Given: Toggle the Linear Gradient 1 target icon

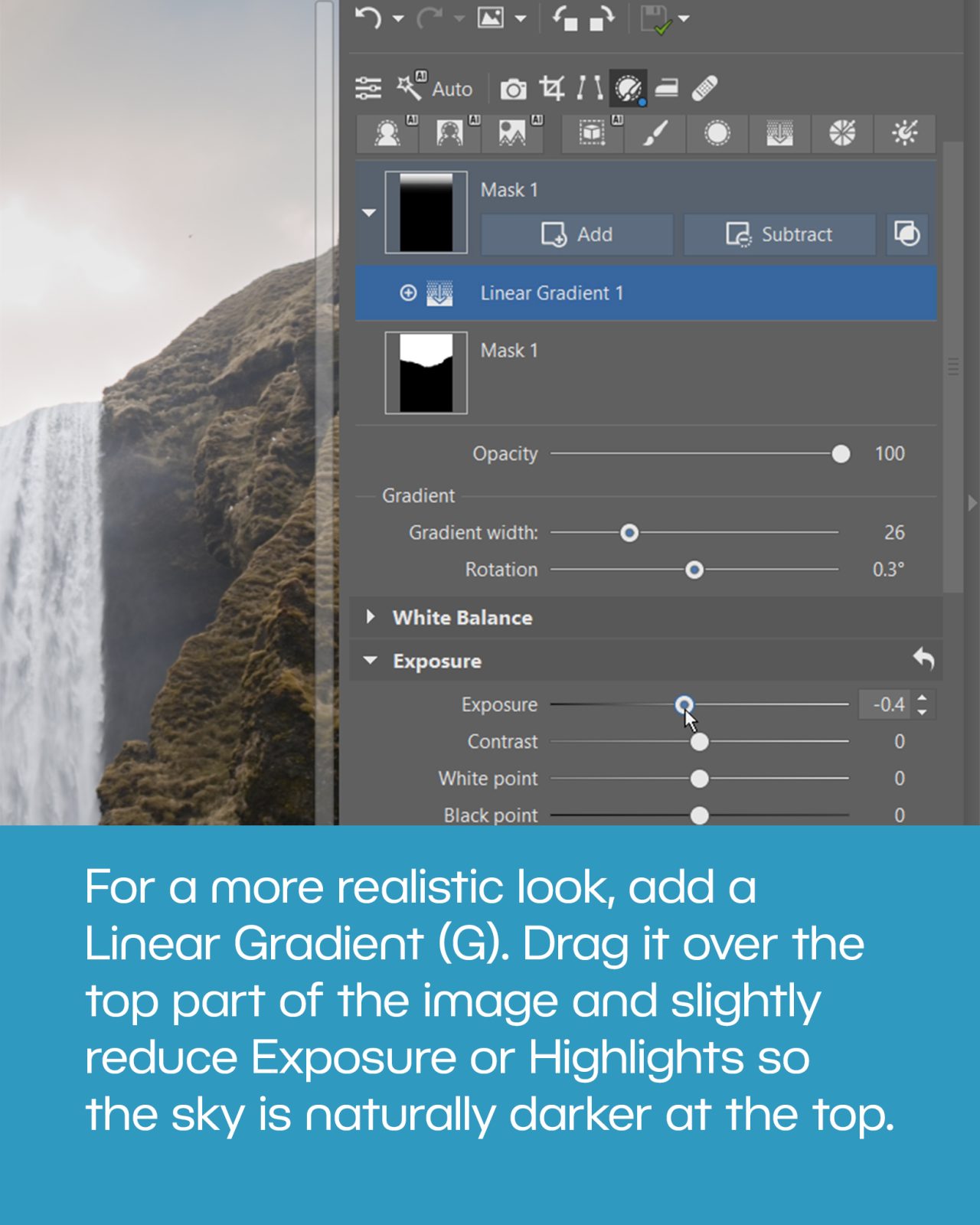Looking at the screenshot, I should (408, 293).
